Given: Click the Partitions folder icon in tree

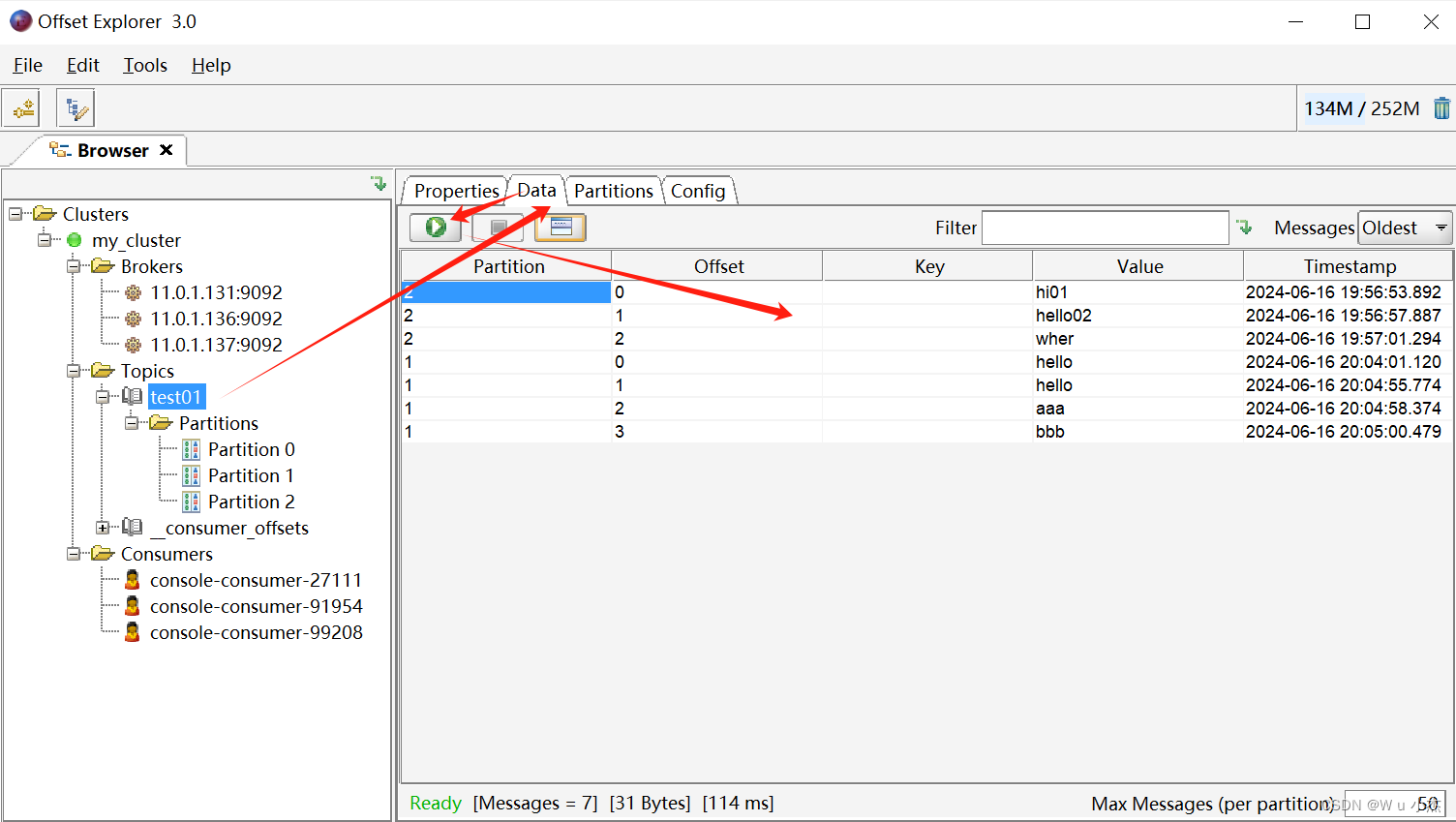Looking at the screenshot, I should pyautogui.click(x=161, y=423).
